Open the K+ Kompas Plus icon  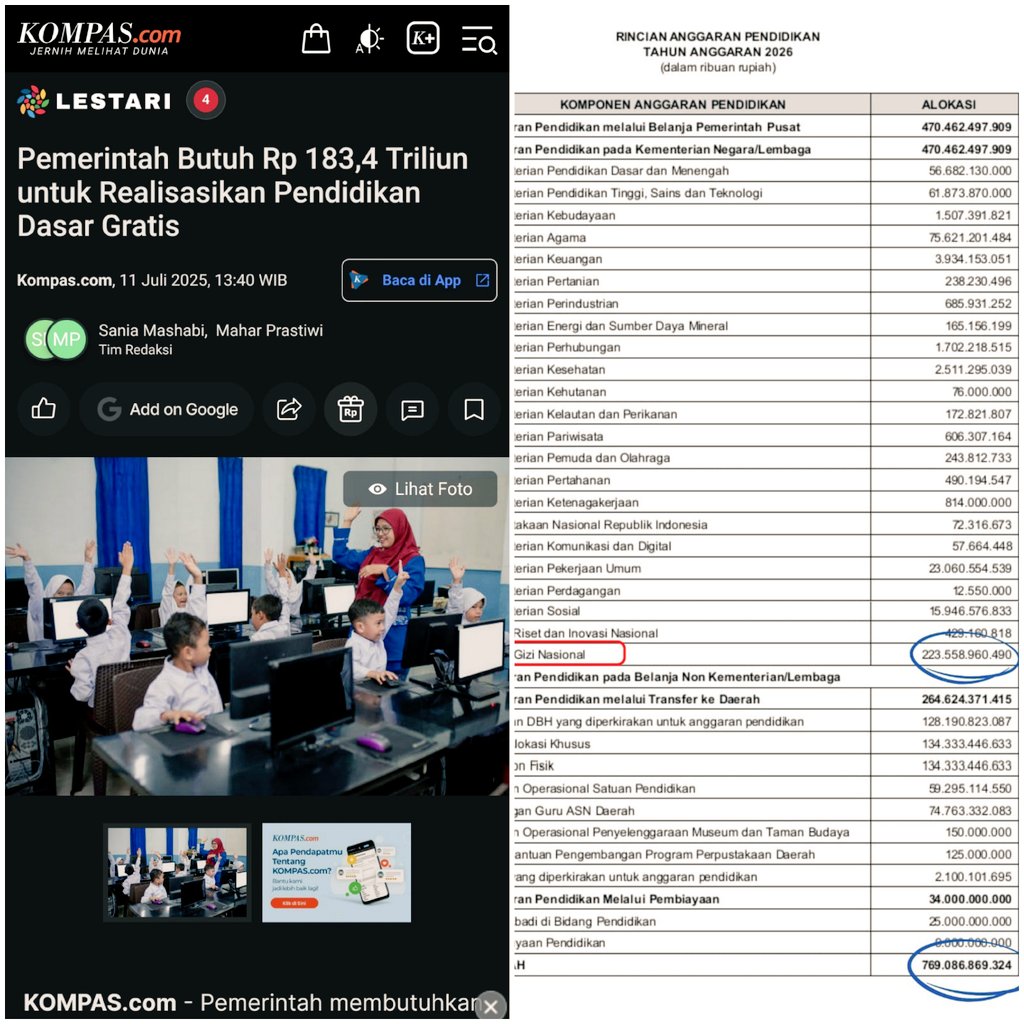point(421,38)
